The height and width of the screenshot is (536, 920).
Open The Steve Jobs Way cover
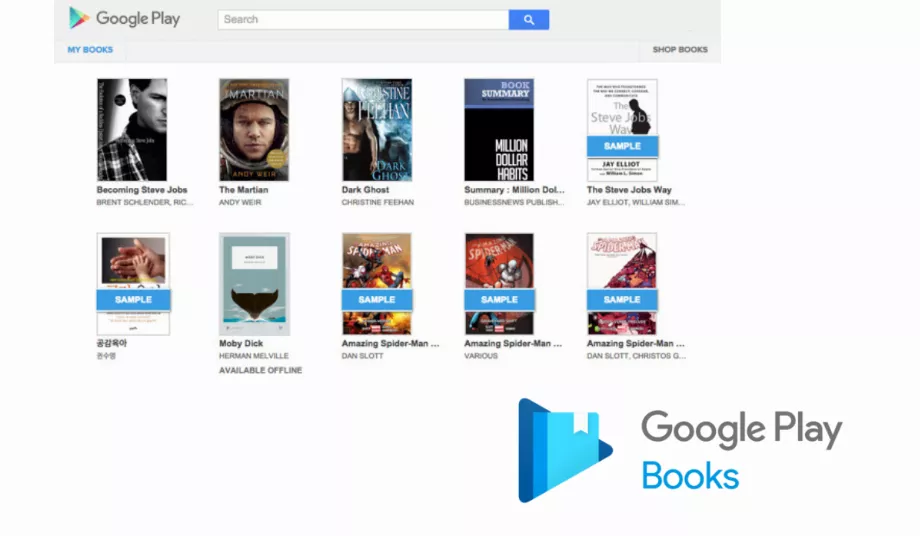[622, 130]
